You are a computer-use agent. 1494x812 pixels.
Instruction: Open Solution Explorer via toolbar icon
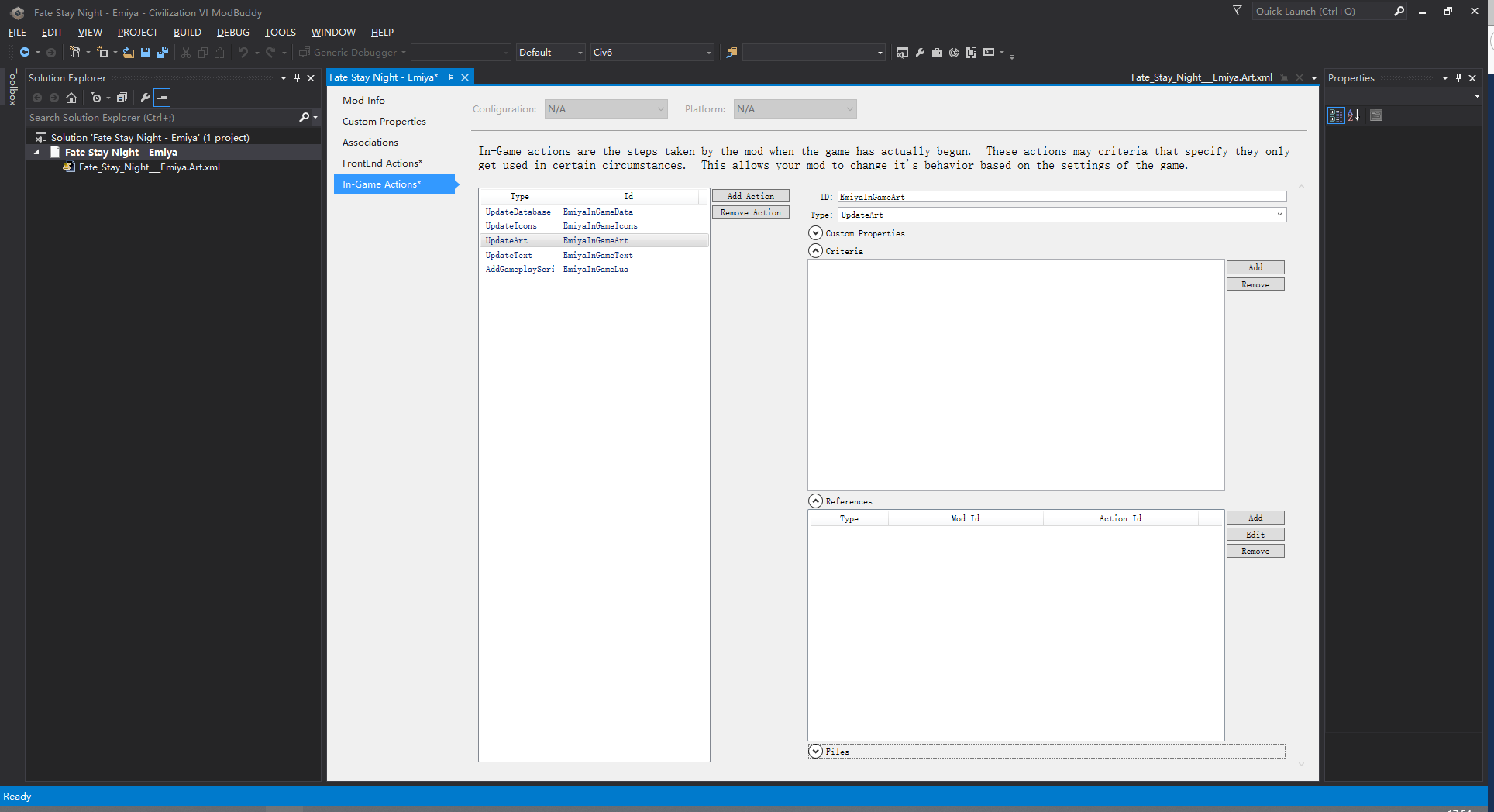coord(903,53)
